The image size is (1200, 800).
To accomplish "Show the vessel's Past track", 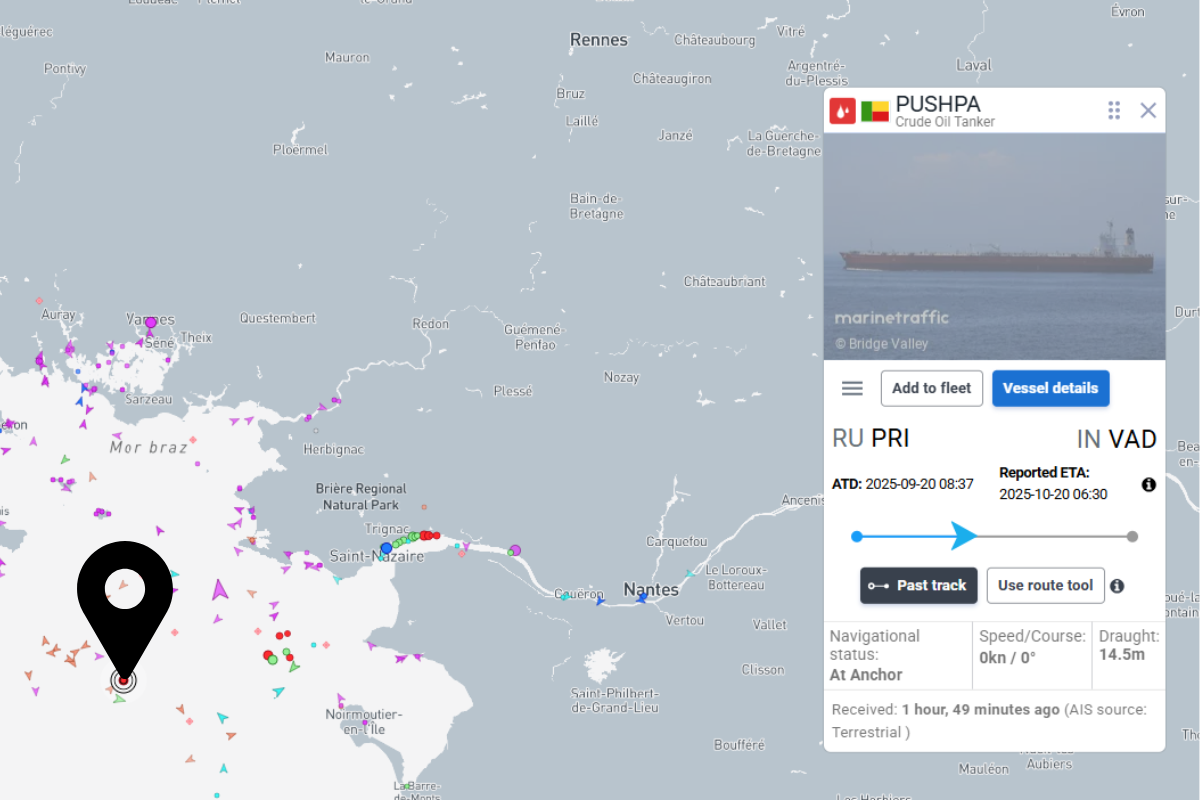I will point(918,586).
